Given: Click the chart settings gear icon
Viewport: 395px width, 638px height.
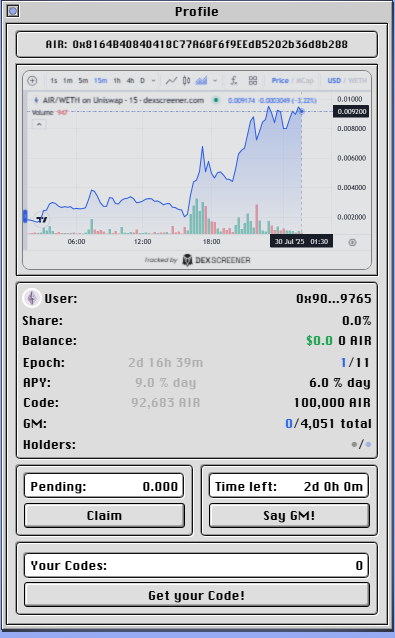Looking at the screenshot, I should pyautogui.click(x=352, y=243).
